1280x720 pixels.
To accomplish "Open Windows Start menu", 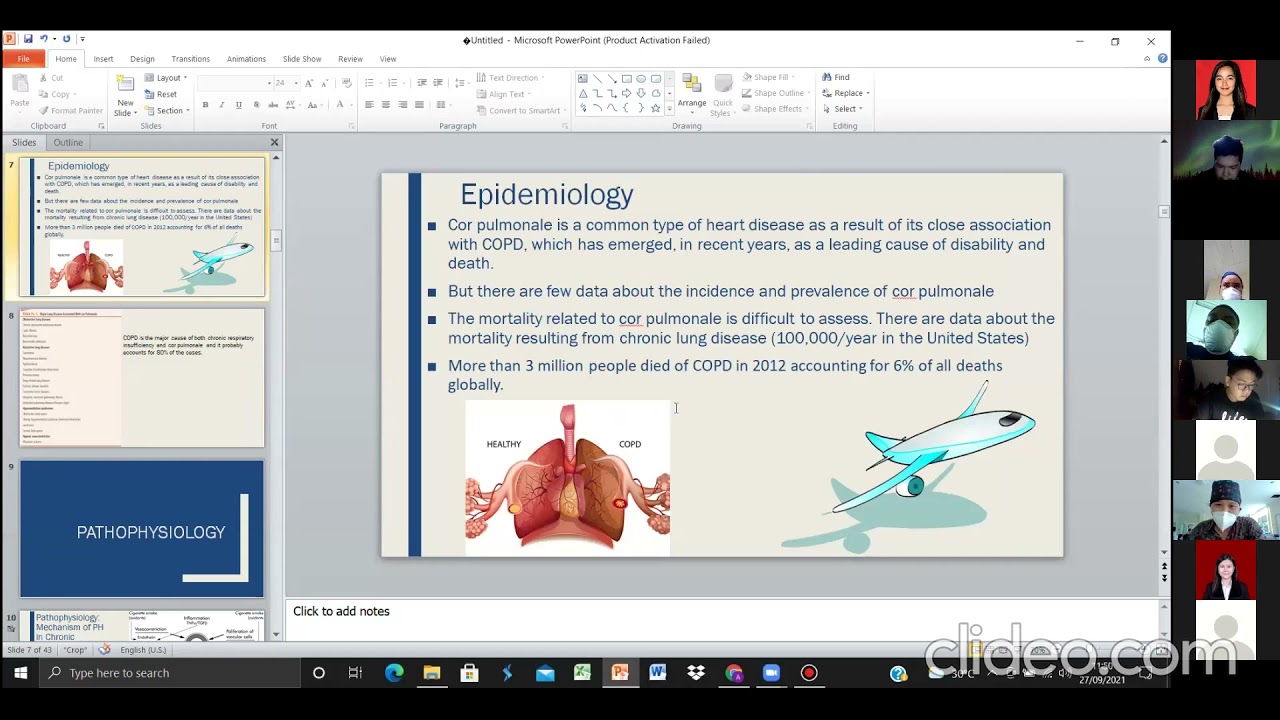I will (x=20, y=673).
